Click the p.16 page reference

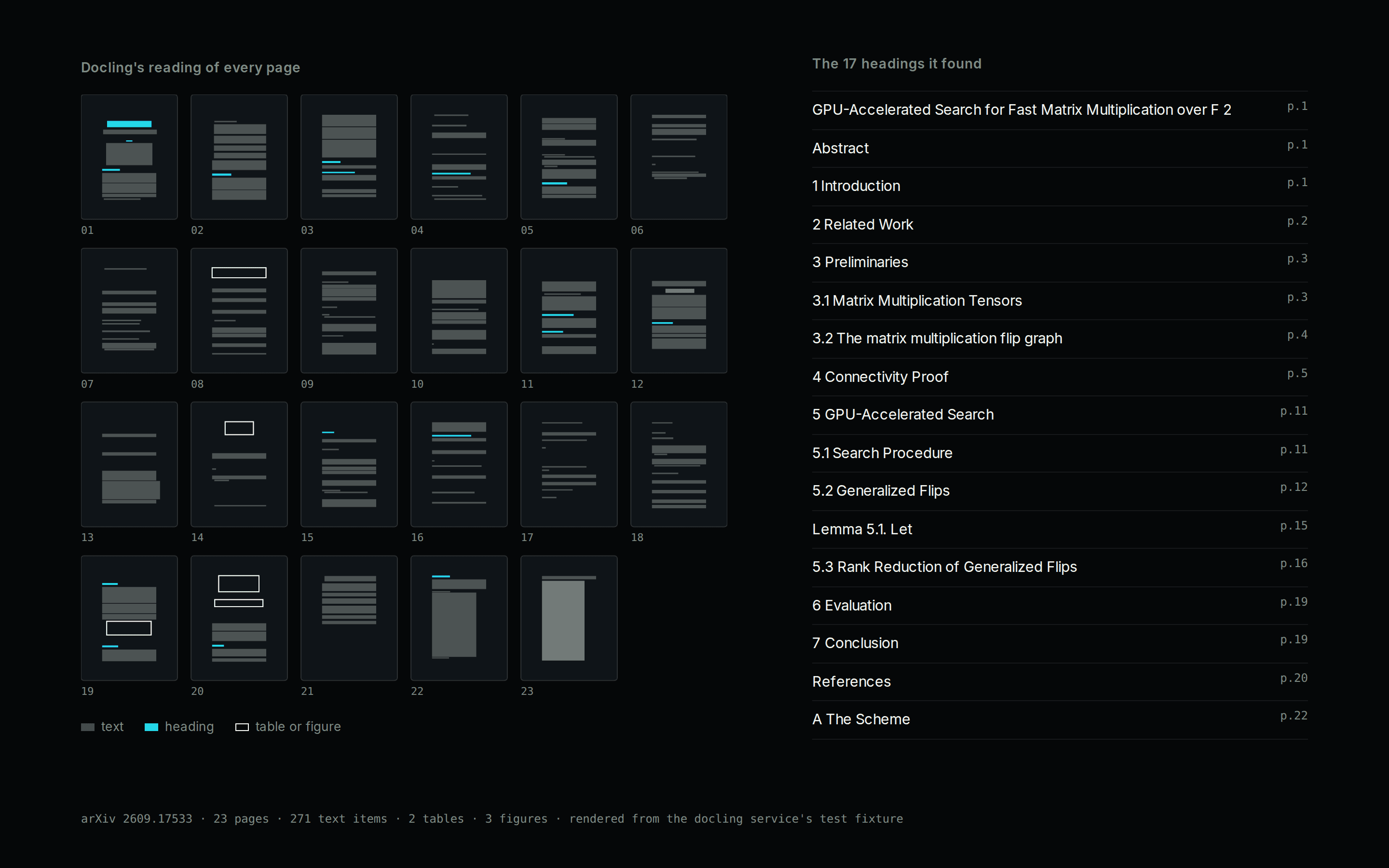pos(1294,564)
